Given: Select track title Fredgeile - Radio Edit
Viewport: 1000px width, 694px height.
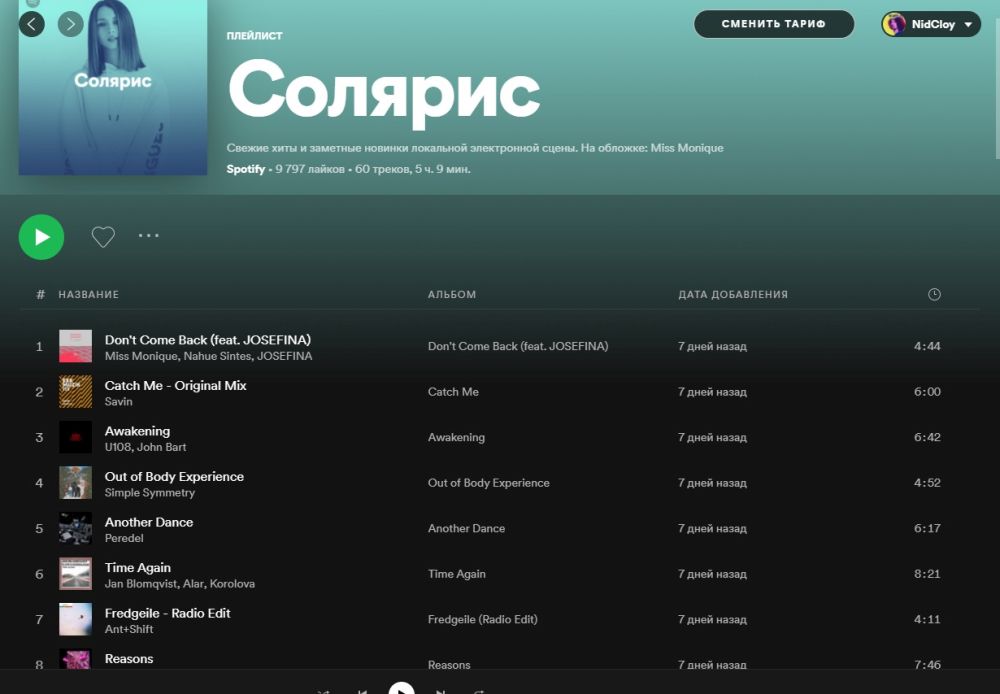Looking at the screenshot, I should point(167,613).
